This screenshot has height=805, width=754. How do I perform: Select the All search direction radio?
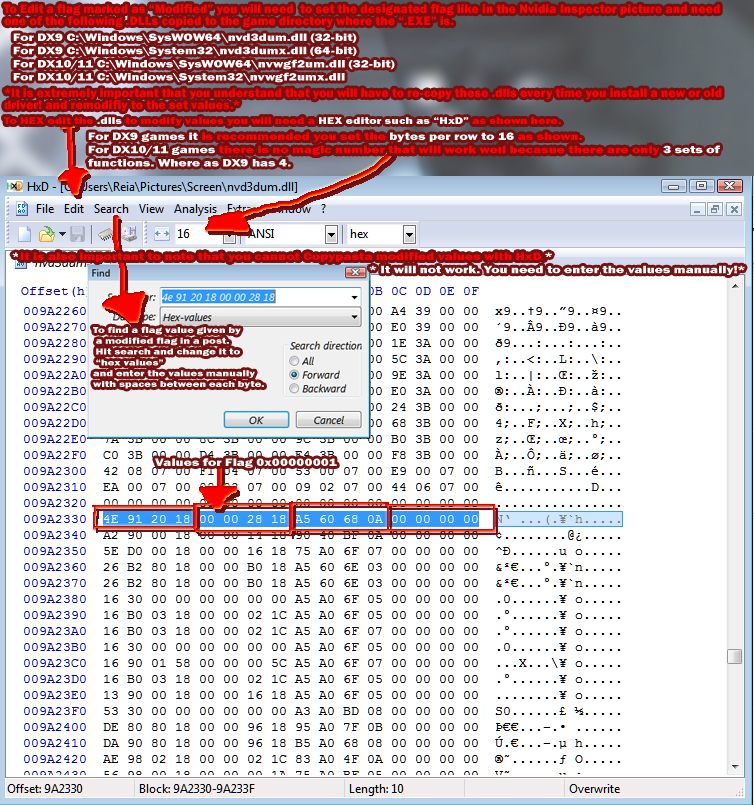coord(294,361)
